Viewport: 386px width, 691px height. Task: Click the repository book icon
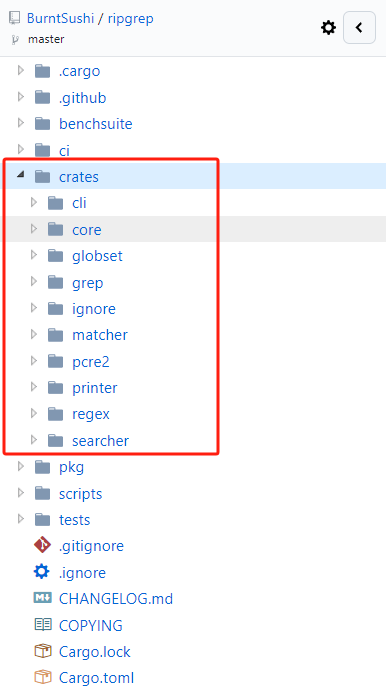tap(15, 19)
